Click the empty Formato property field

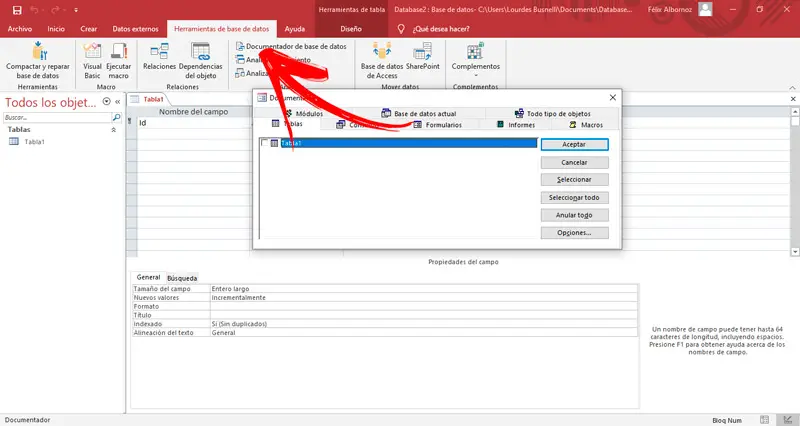point(423,306)
